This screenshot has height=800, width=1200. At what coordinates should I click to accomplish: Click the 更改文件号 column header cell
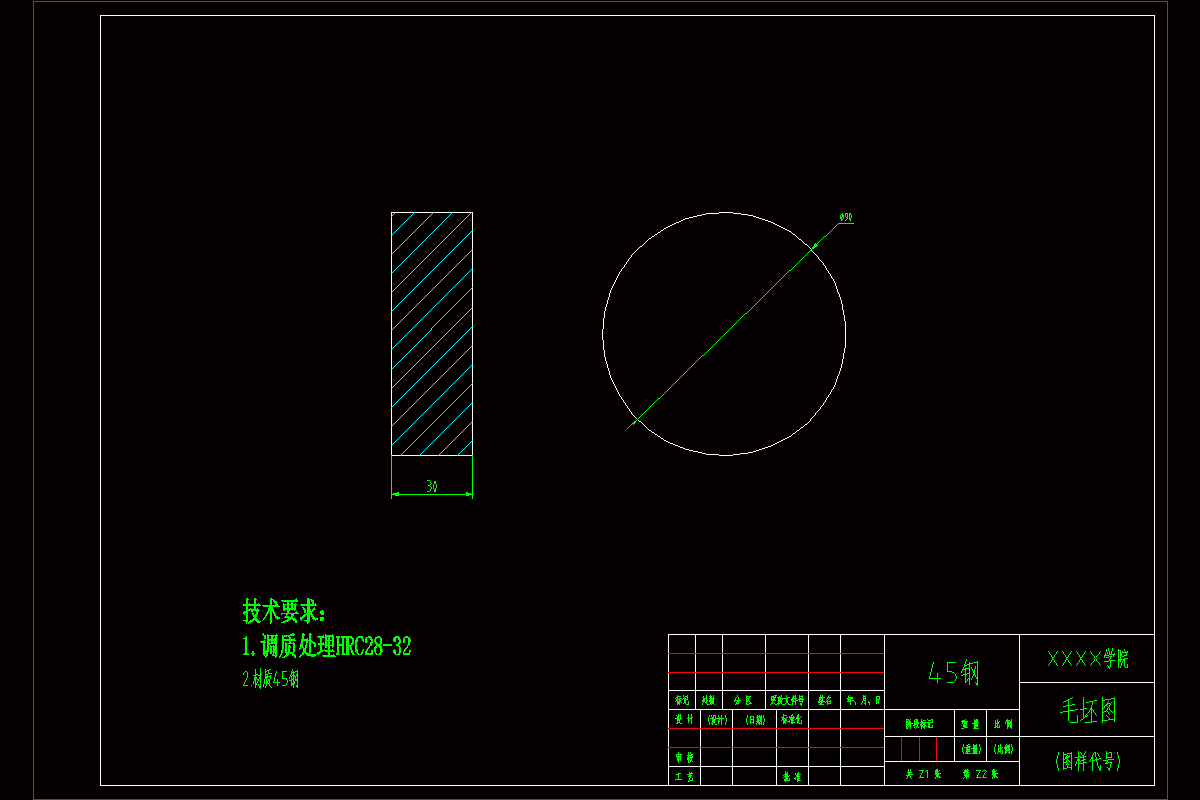coord(787,701)
